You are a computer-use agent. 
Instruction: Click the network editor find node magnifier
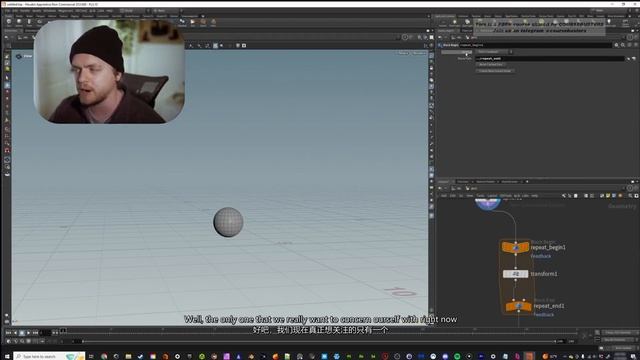tap(630, 196)
